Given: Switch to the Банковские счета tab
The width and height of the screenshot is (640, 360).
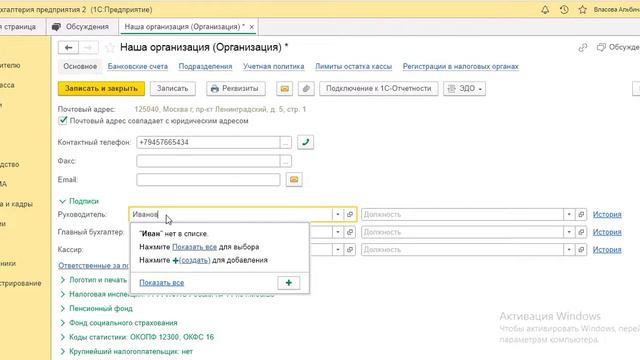Looking at the screenshot, I should coord(138,66).
